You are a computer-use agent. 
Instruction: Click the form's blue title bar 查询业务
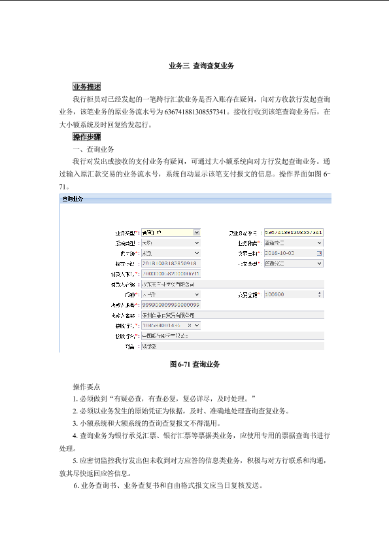point(195,199)
